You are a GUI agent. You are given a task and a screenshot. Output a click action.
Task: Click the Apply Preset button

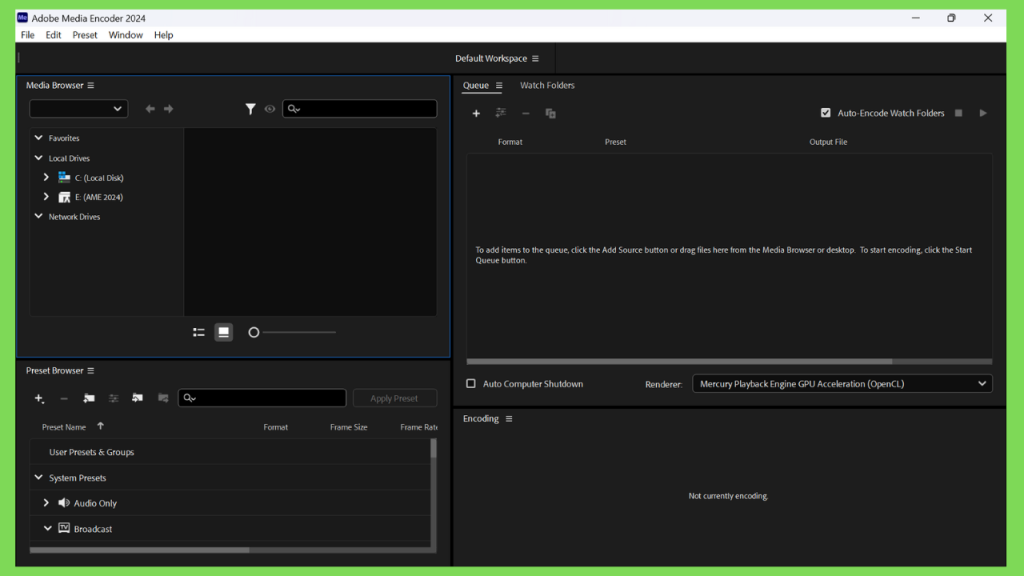(394, 398)
